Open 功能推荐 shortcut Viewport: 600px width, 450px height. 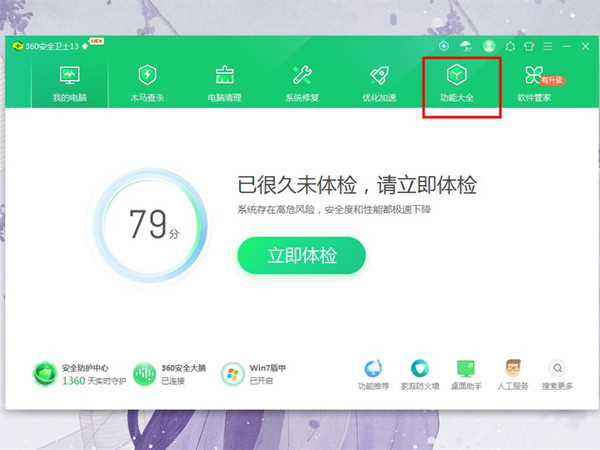pos(374,373)
